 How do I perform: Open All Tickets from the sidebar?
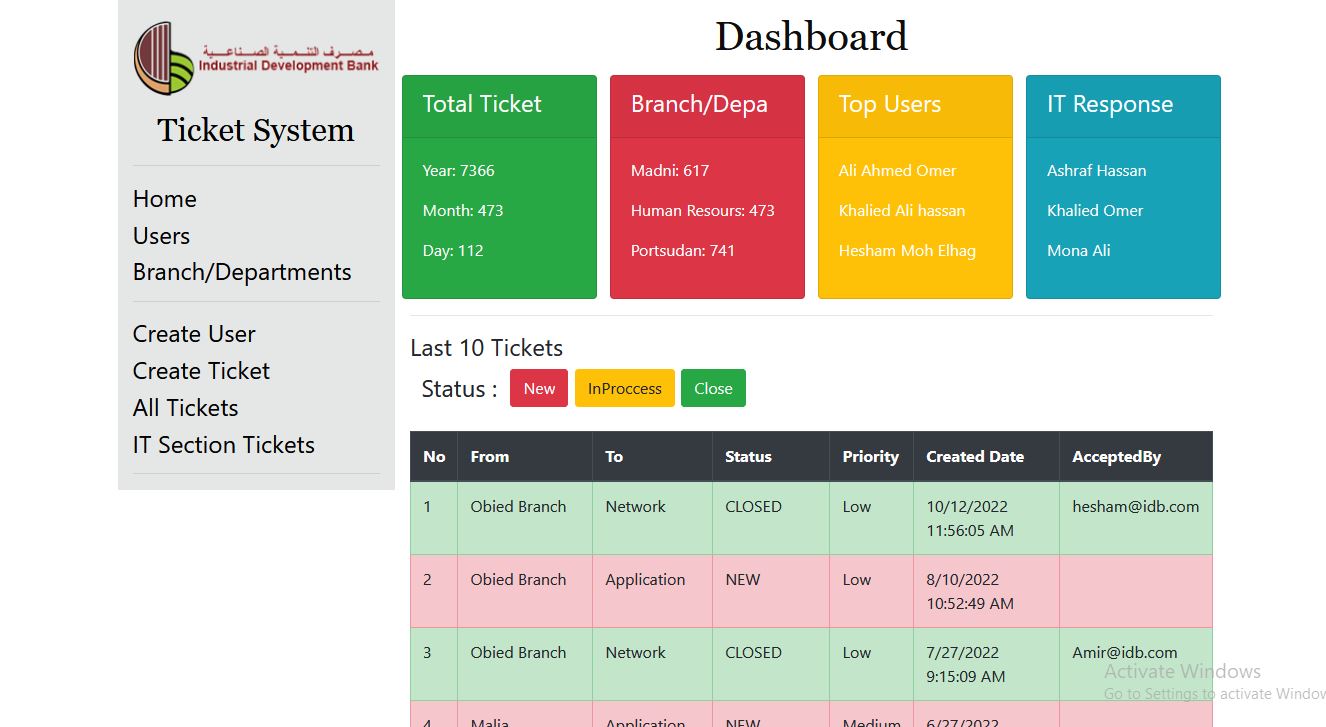(x=185, y=408)
